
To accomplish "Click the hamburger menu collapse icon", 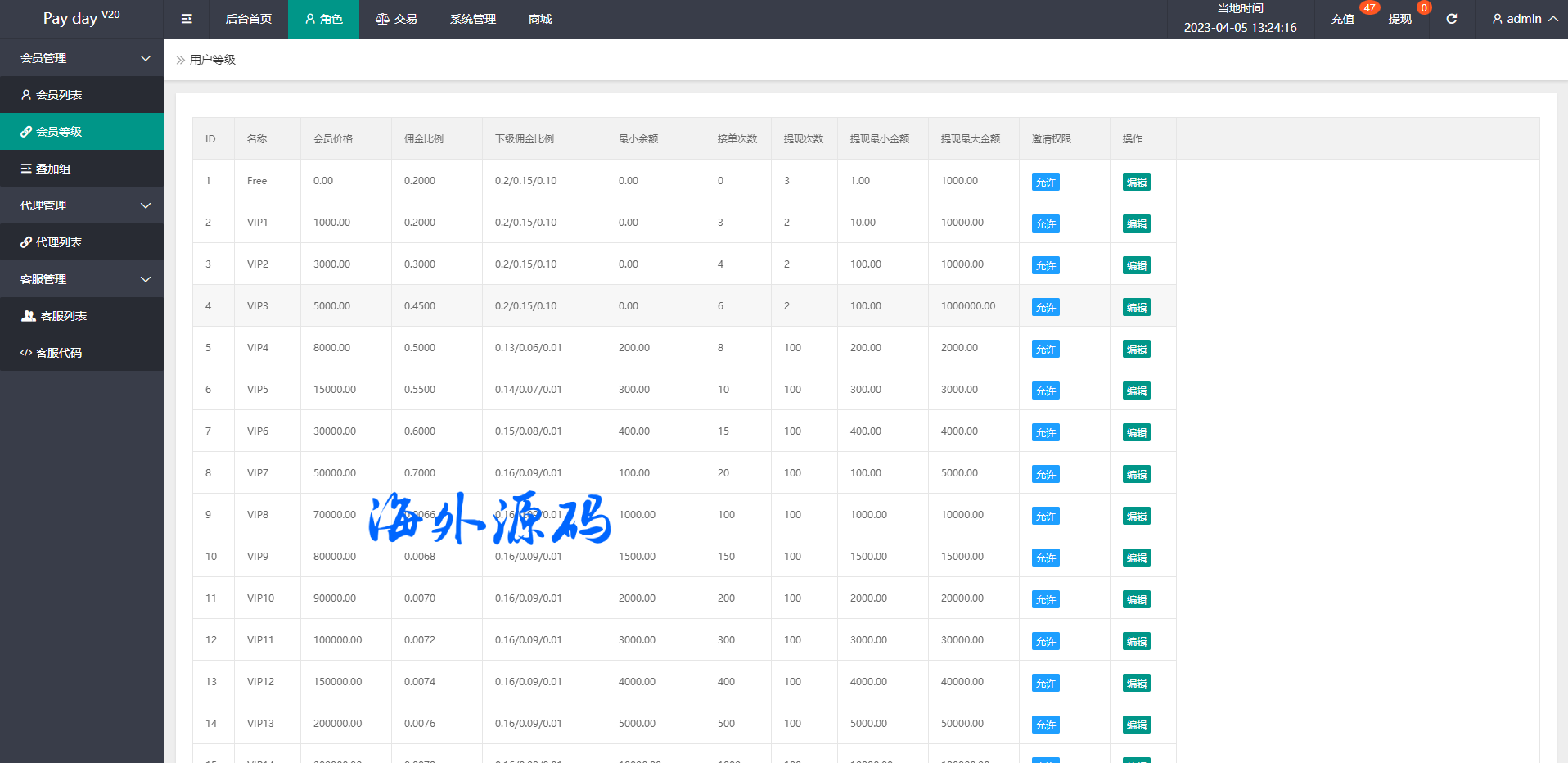I will 187,19.
